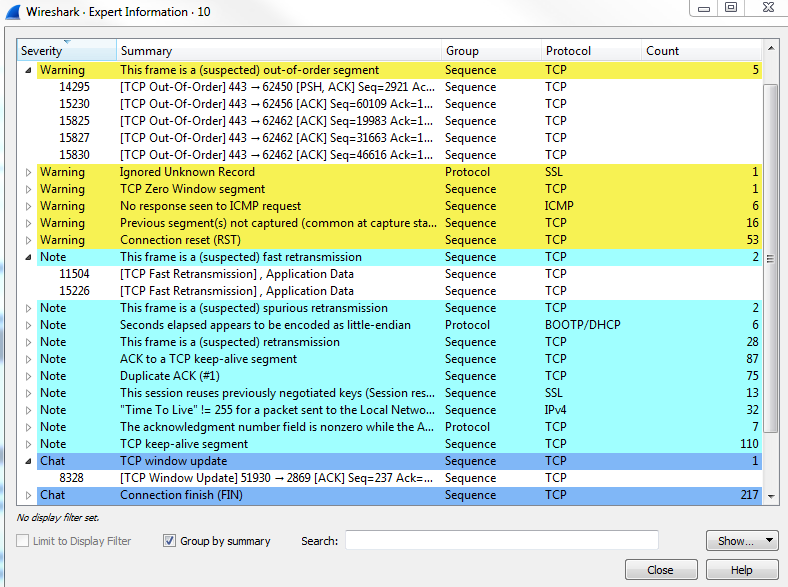Click BOOTP/DHCP protocol cell
Viewport: 788px width, 587px height.
583,325
